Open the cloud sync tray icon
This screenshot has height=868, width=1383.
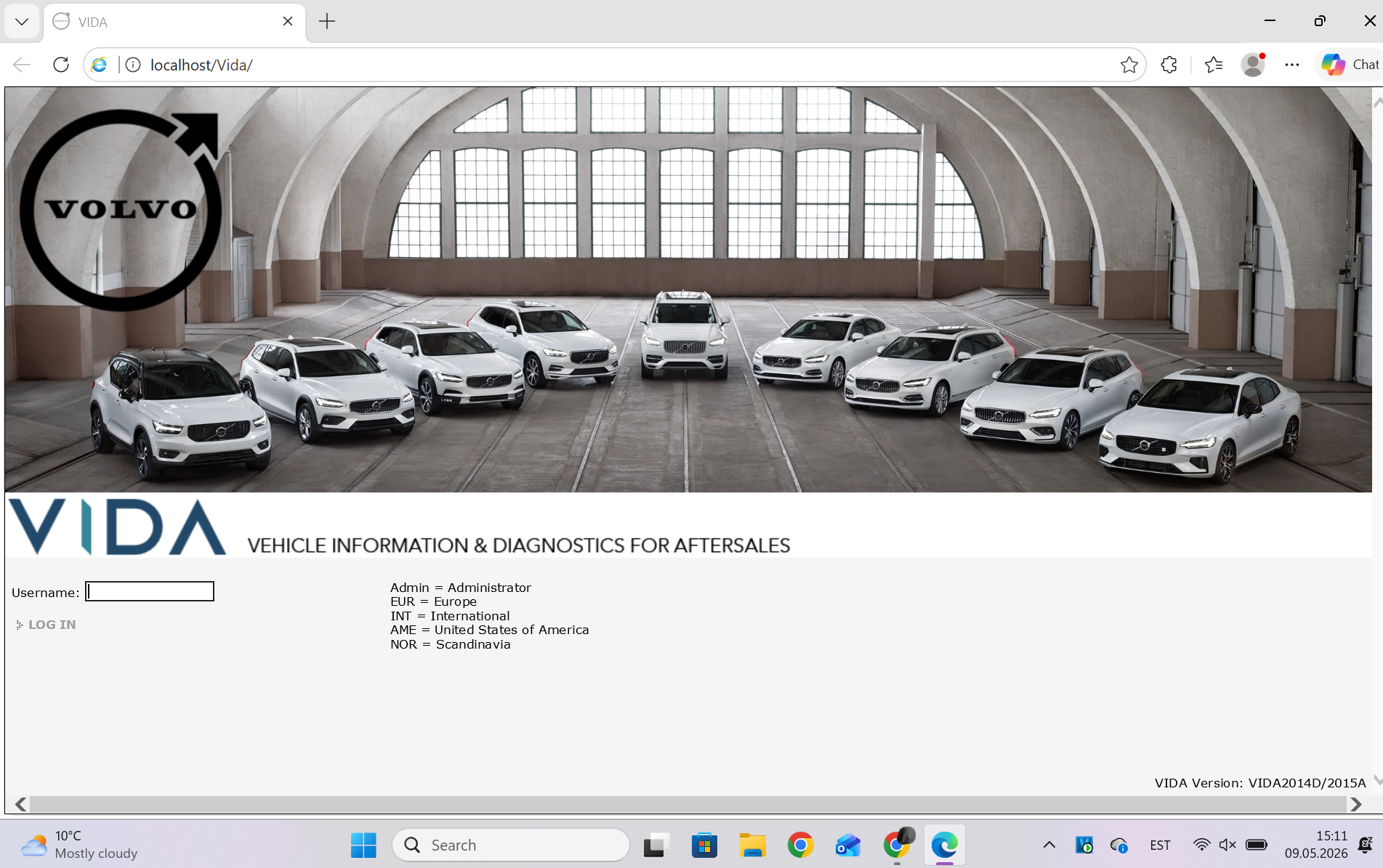coord(1119,845)
